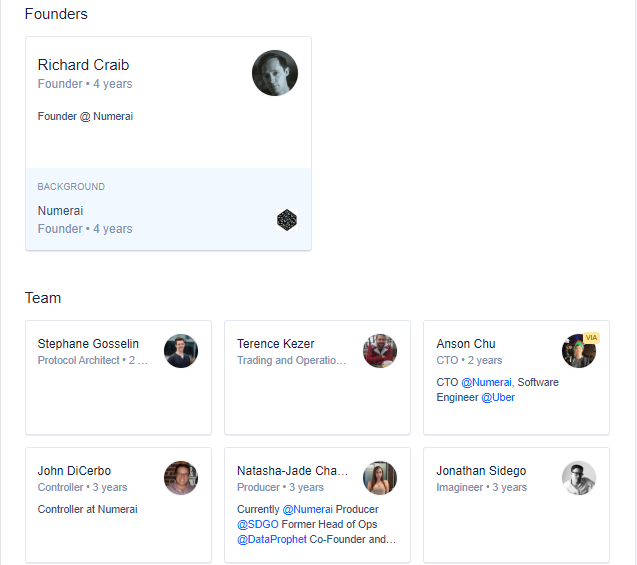
Task: Open John DiCerbo's profile photo
Action: (181, 478)
